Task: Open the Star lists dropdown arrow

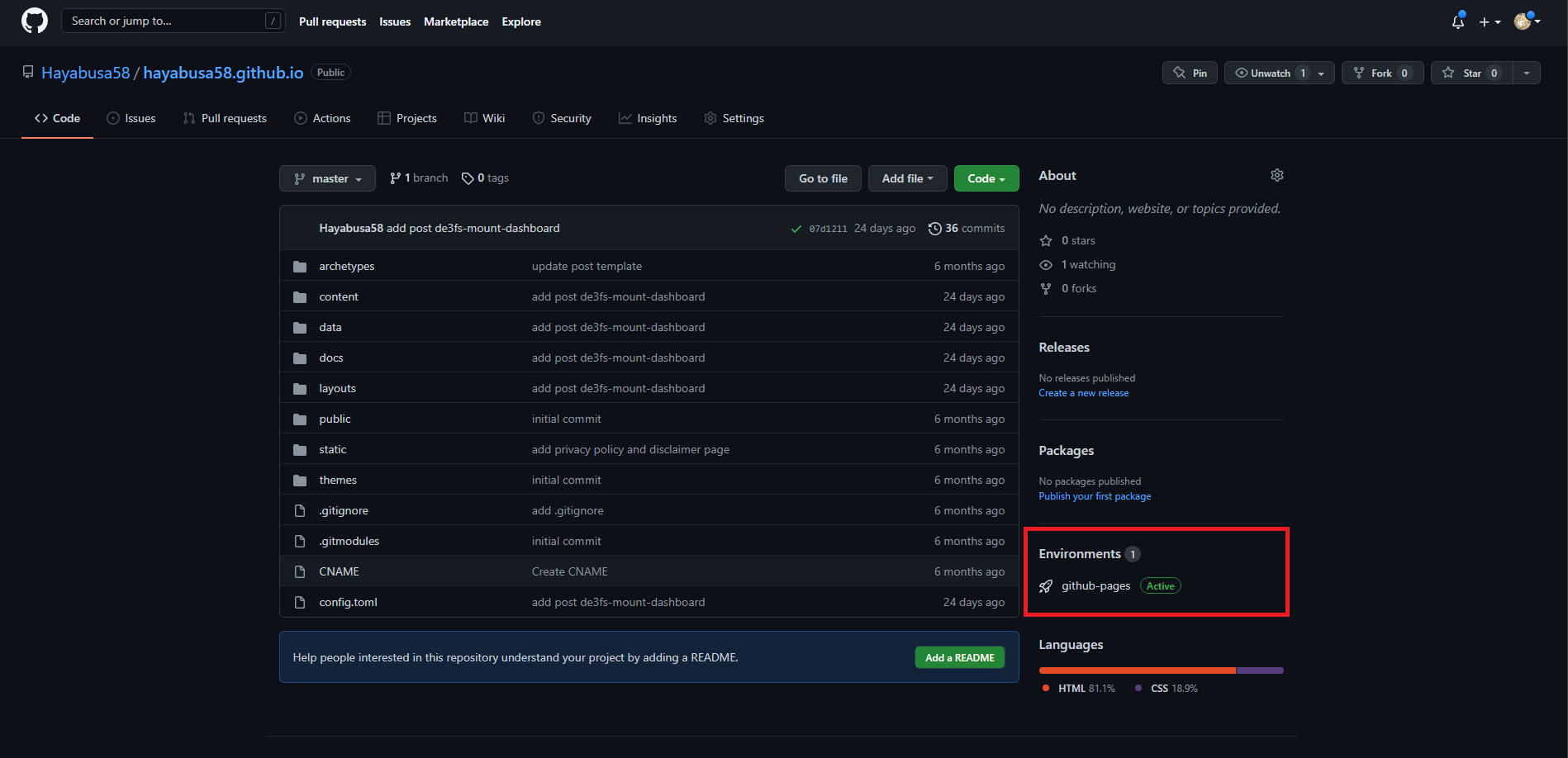Action: [x=1527, y=73]
